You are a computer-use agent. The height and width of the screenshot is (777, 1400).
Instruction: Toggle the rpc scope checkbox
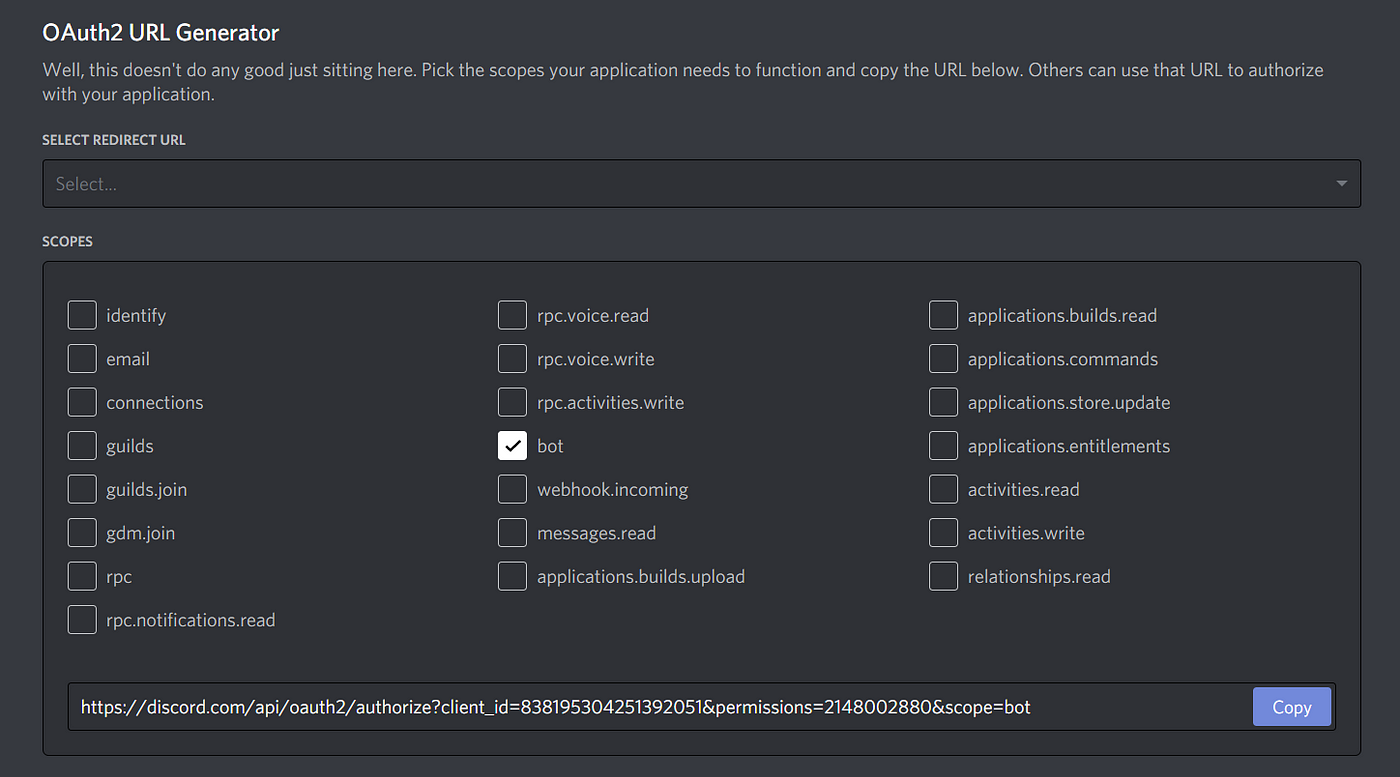82,576
